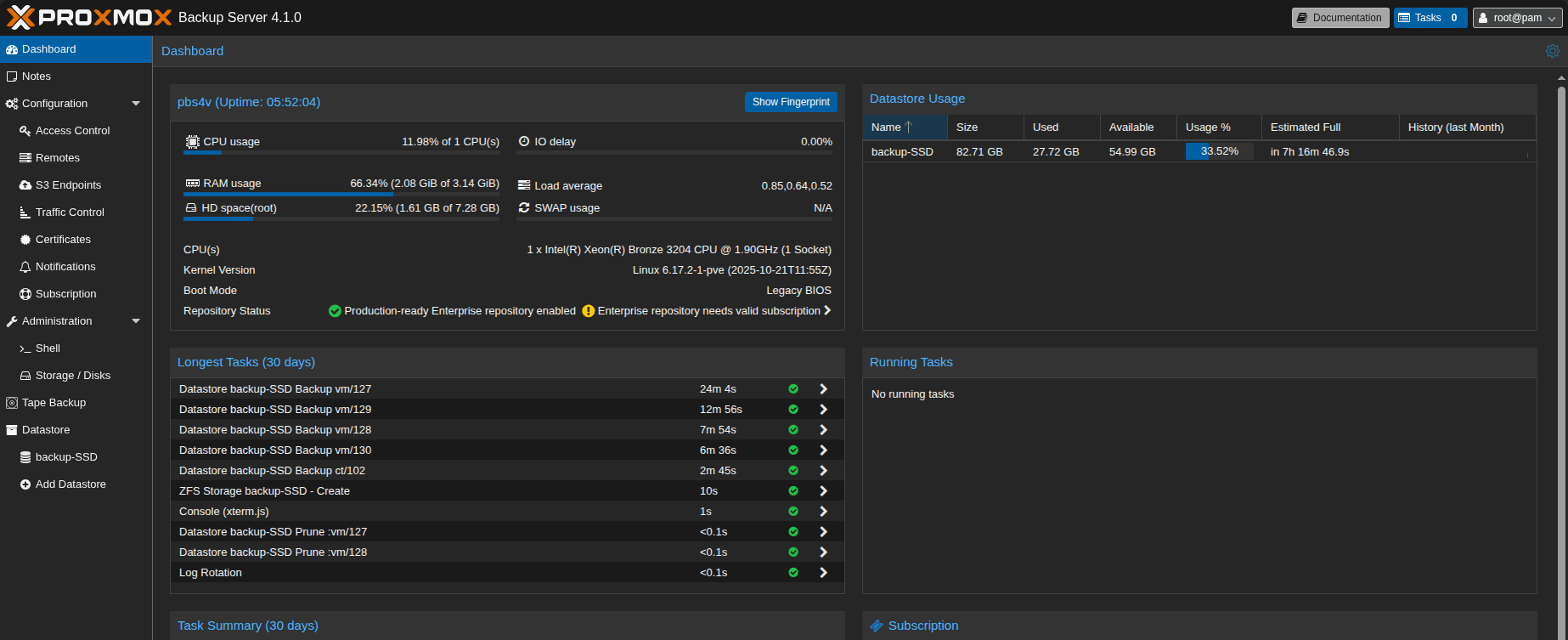The width and height of the screenshot is (1568, 640).
Task: Open details for Log Rotation task
Action: (x=823, y=573)
